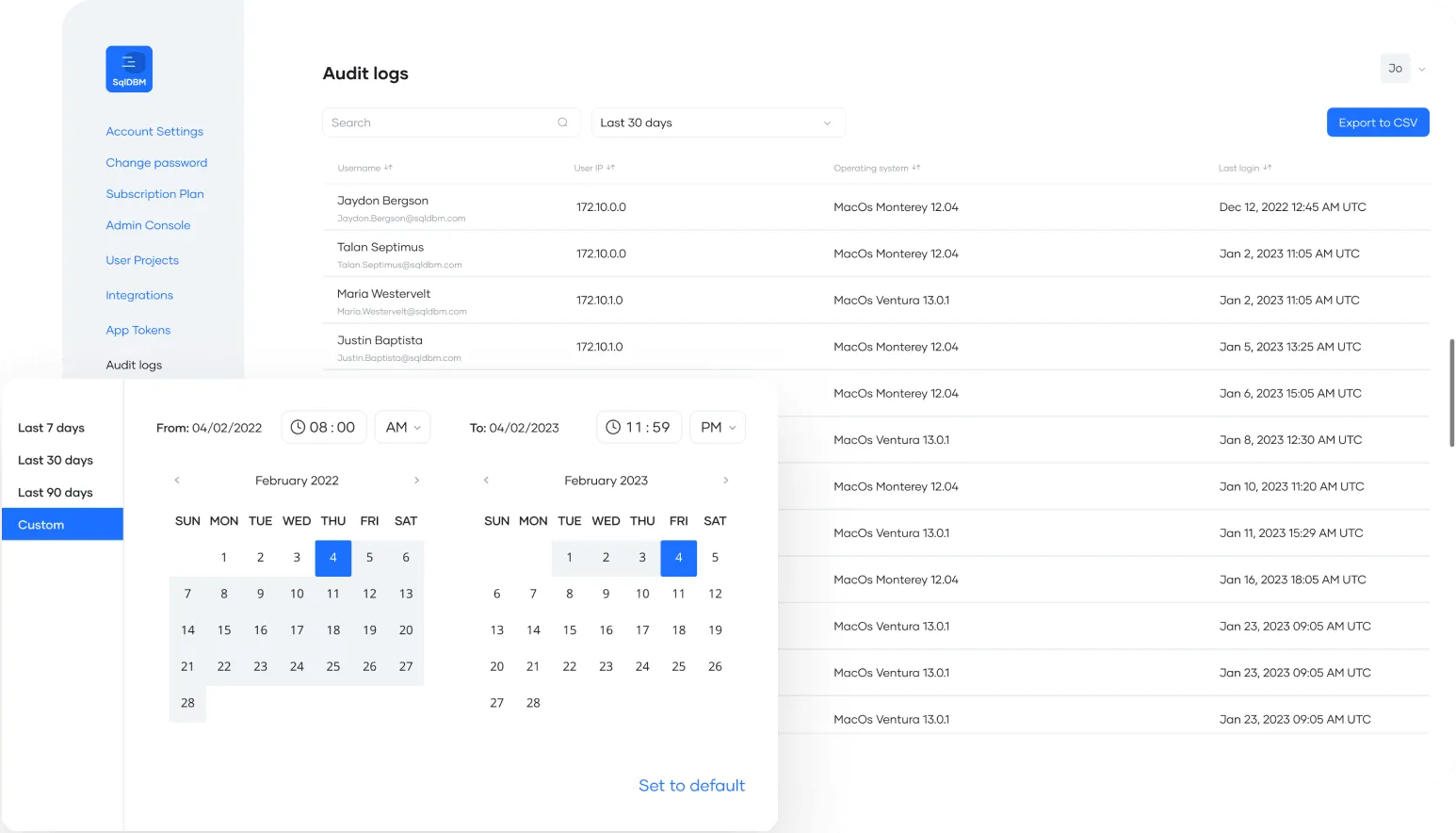1456x833 pixels.
Task: Open the PM period dropdown
Action: tap(718, 427)
